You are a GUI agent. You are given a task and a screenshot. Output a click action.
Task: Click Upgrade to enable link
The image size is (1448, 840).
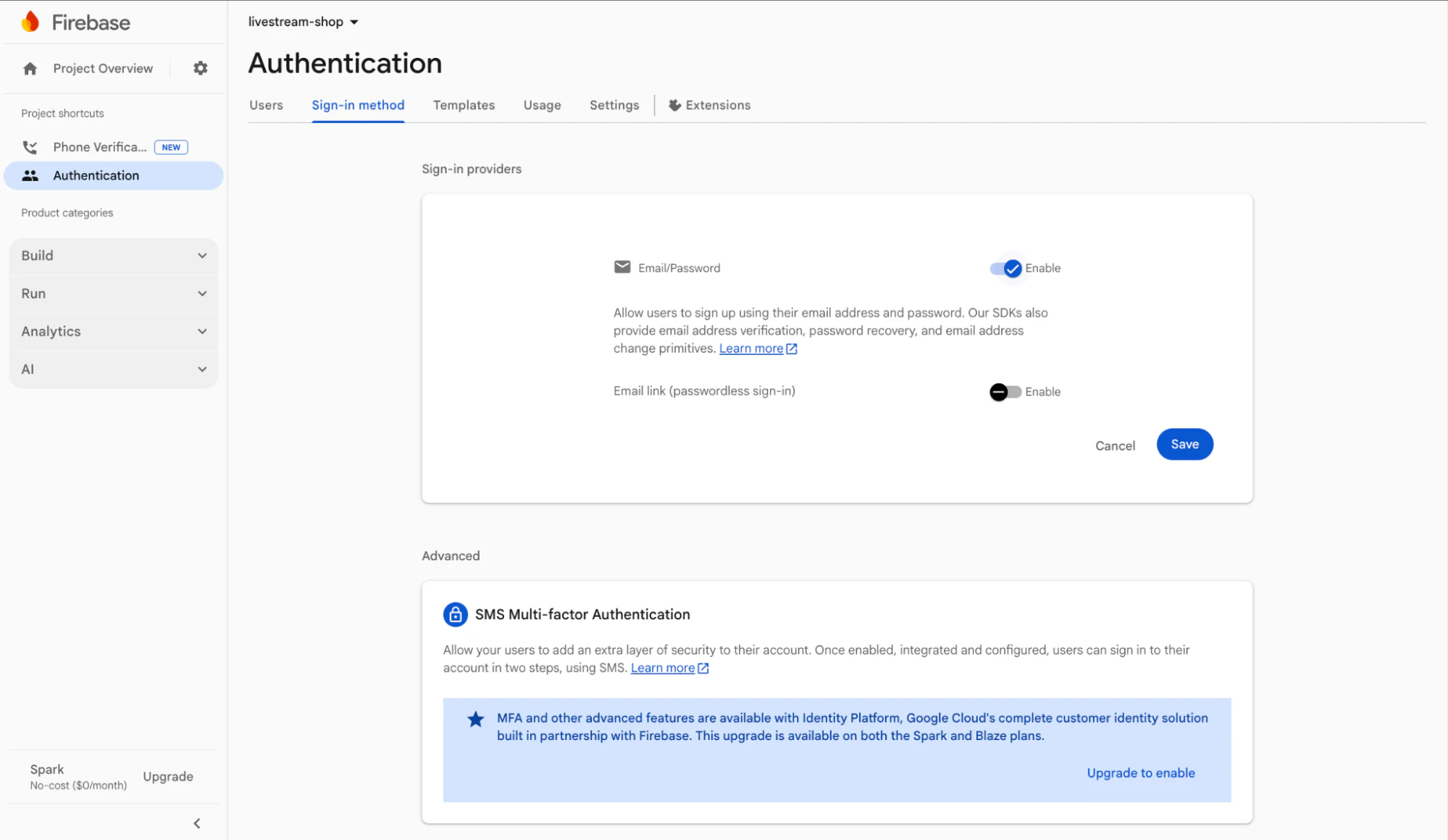(1140, 773)
